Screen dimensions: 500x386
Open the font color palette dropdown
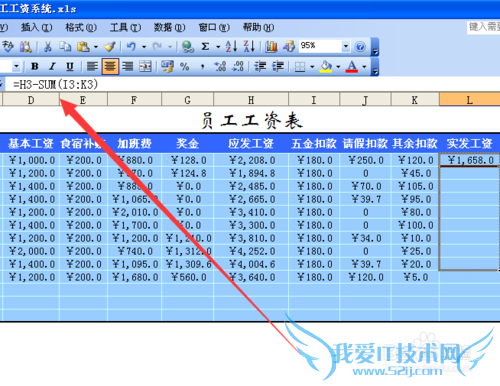point(364,67)
